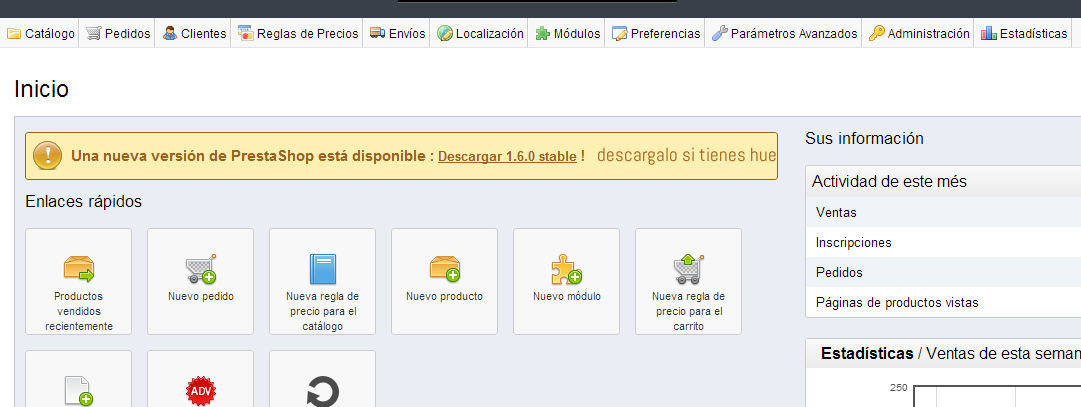This screenshot has height=407, width=1081.
Task: Click the box with green arrow icon
Action: pos(79,268)
